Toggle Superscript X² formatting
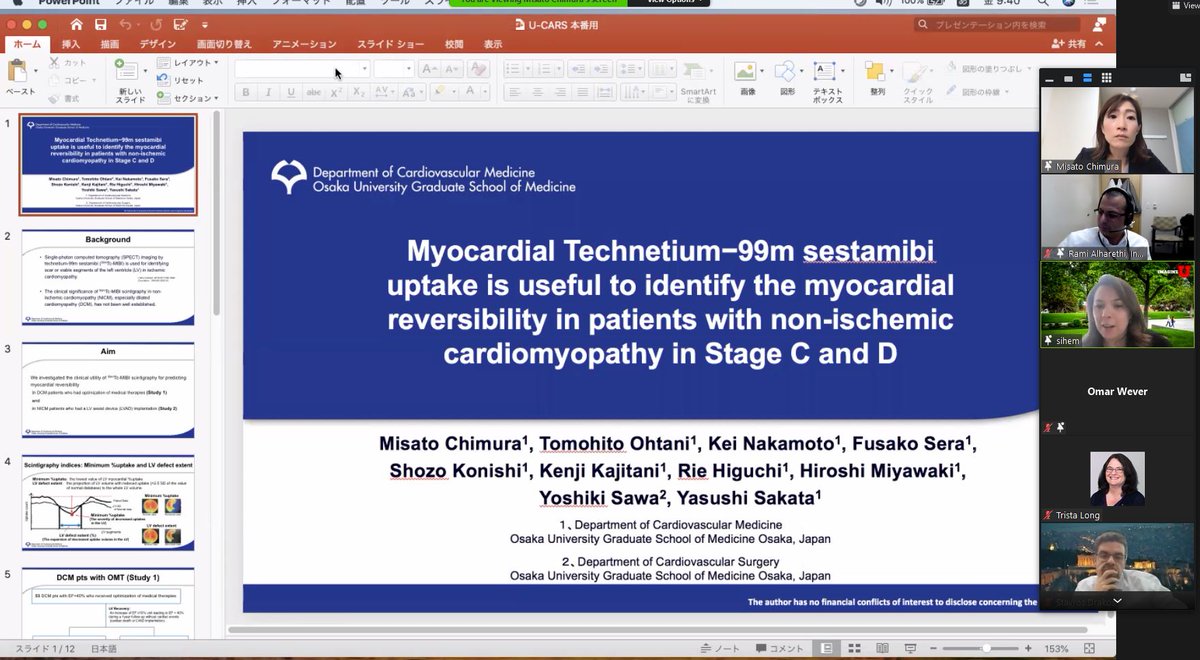 [x=337, y=92]
